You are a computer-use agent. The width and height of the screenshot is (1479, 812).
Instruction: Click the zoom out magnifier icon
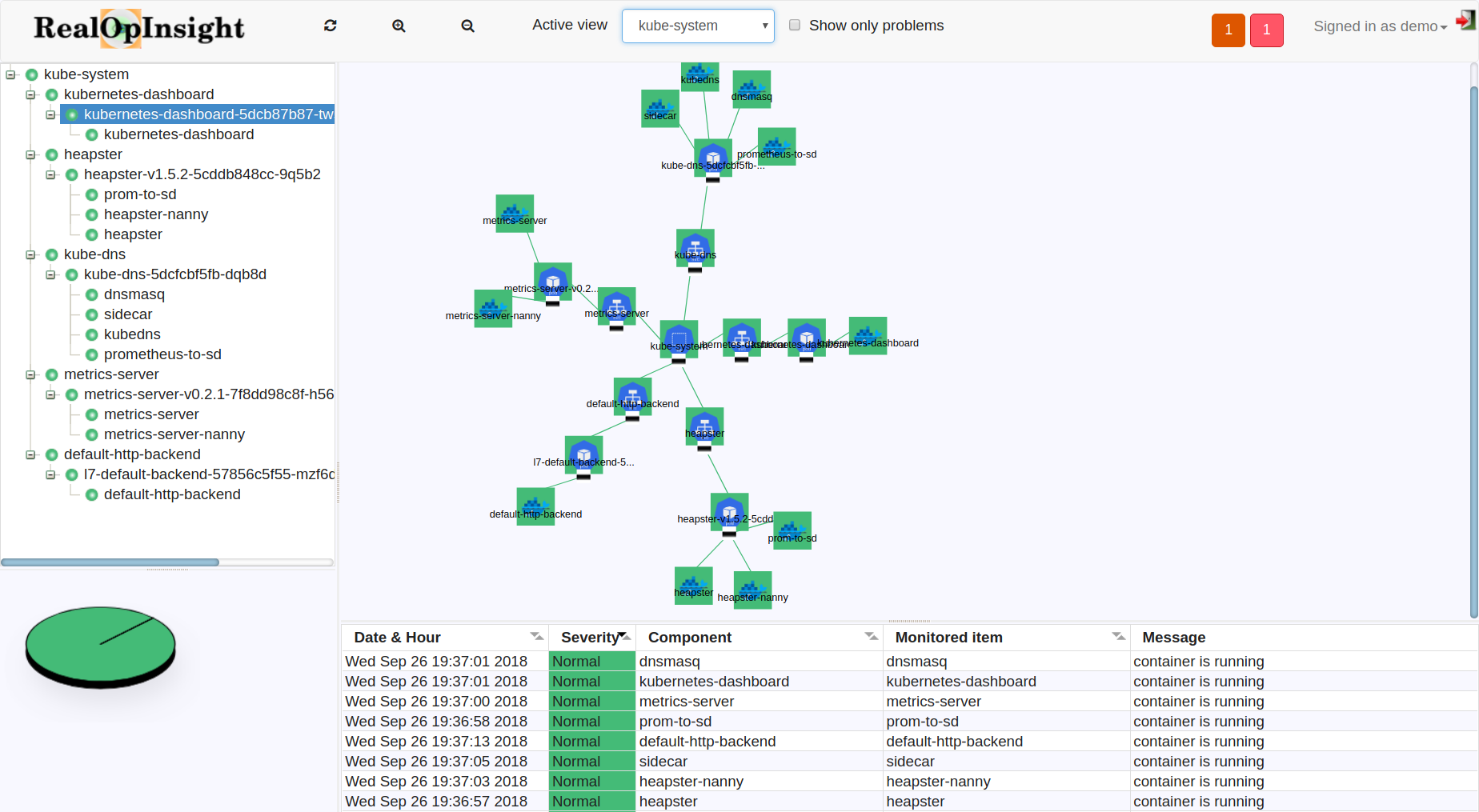467,26
